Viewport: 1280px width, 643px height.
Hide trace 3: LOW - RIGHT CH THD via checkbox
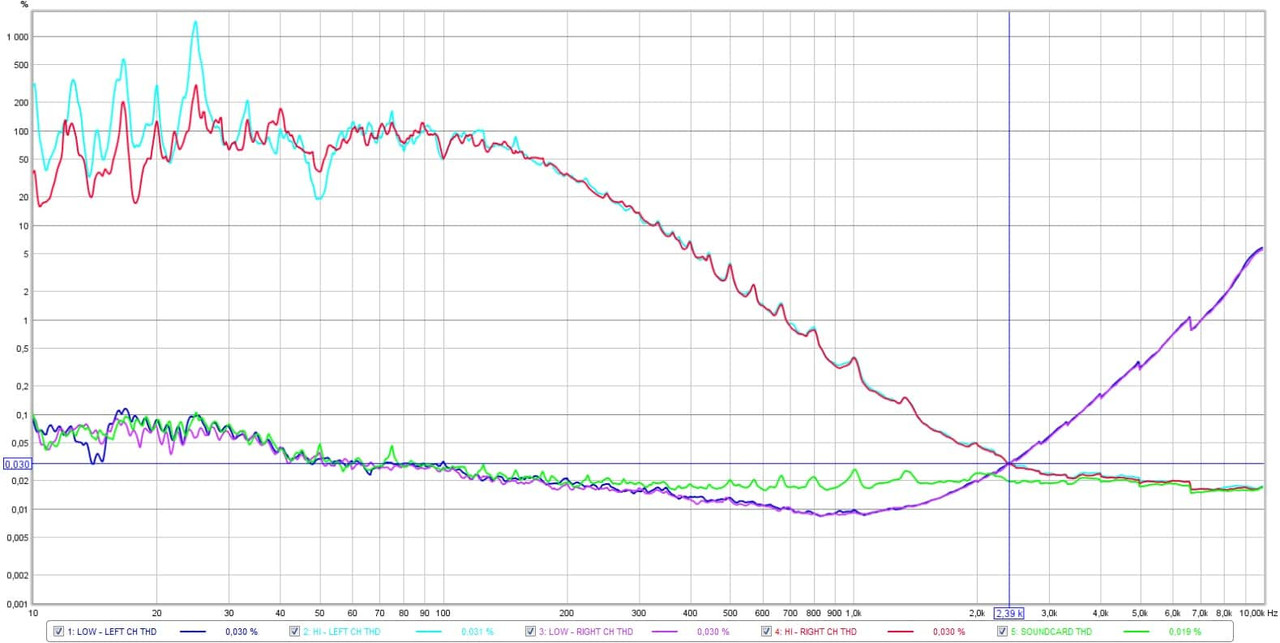pyautogui.click(x=530, y=631)
